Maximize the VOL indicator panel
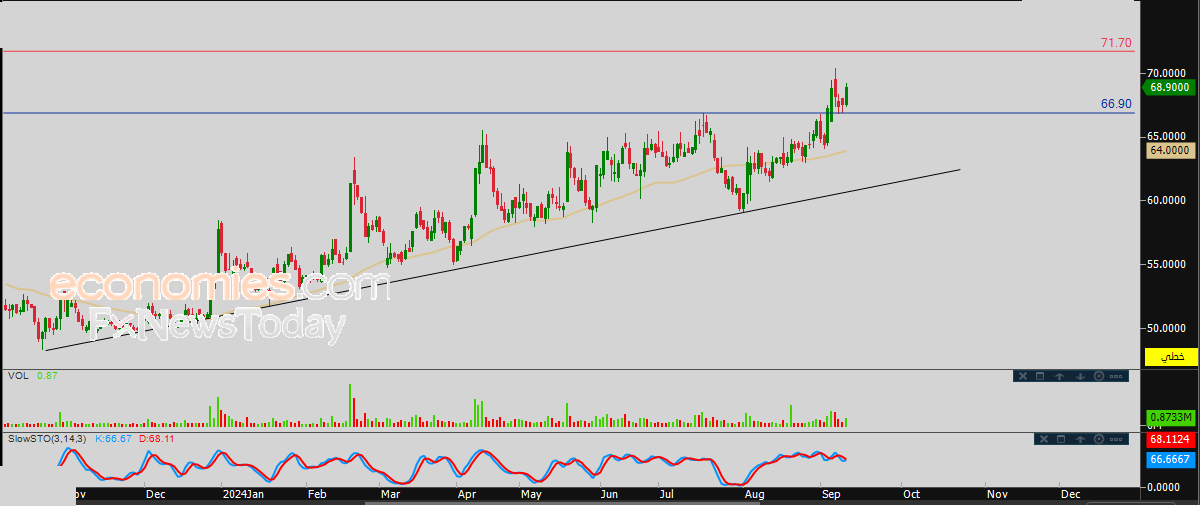This screenshot has height=506, width=1200. [x=1040, y=376]
